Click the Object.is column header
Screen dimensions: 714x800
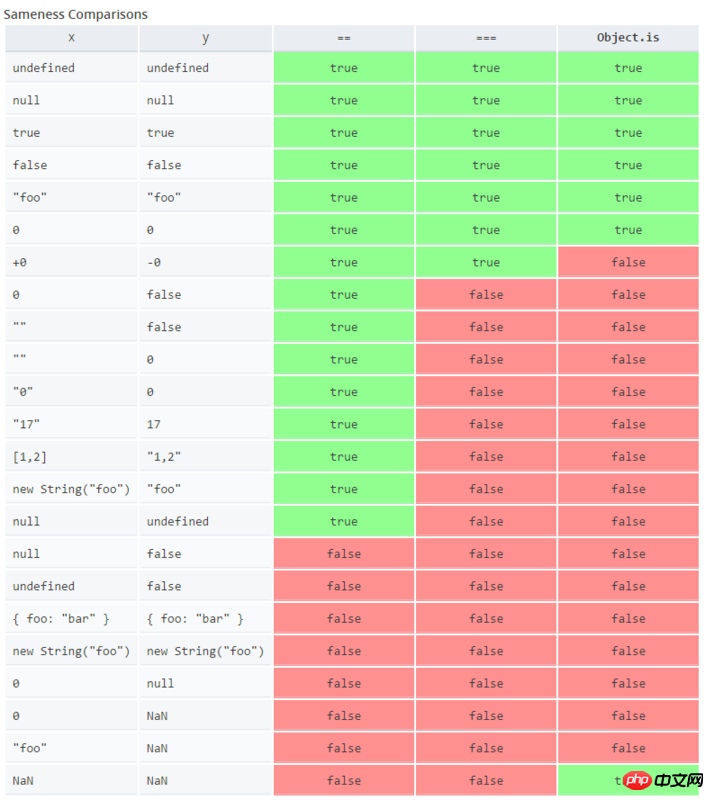[628, 38]
